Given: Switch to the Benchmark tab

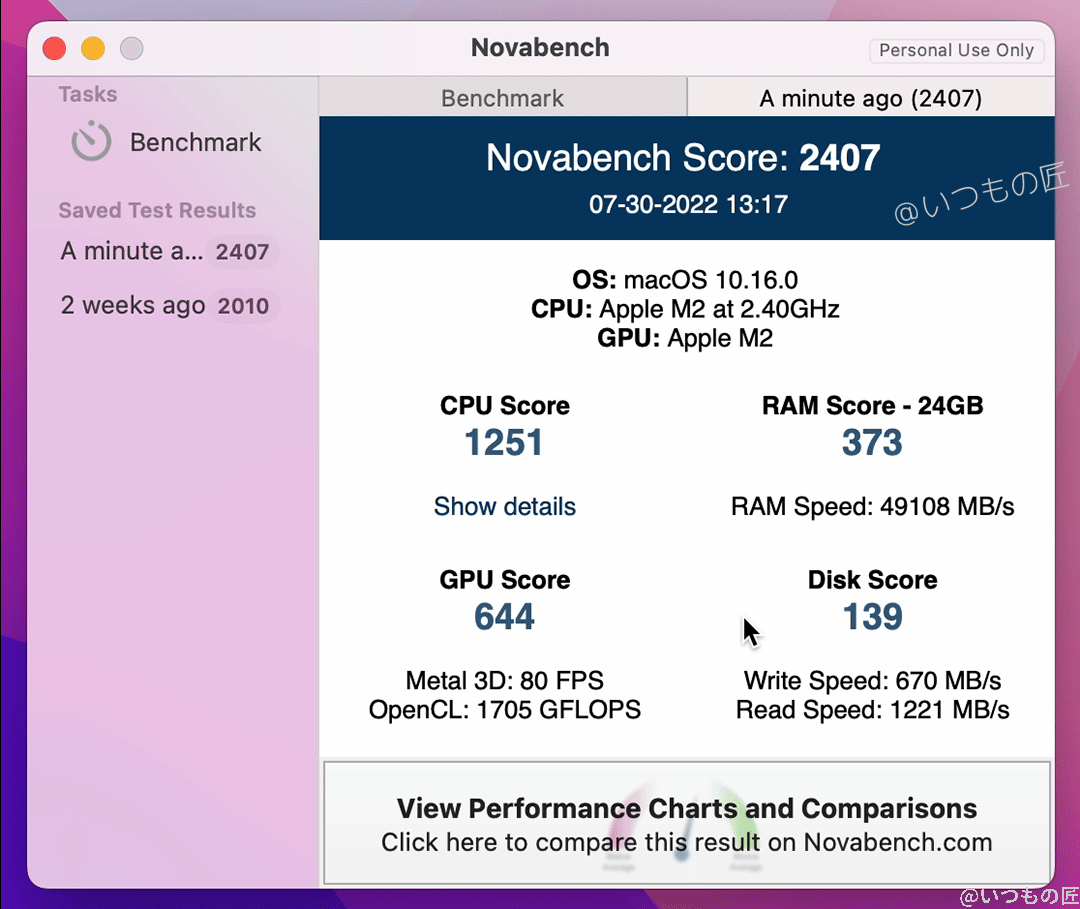Looking at the screenshot, I should [x=502, y=97].
